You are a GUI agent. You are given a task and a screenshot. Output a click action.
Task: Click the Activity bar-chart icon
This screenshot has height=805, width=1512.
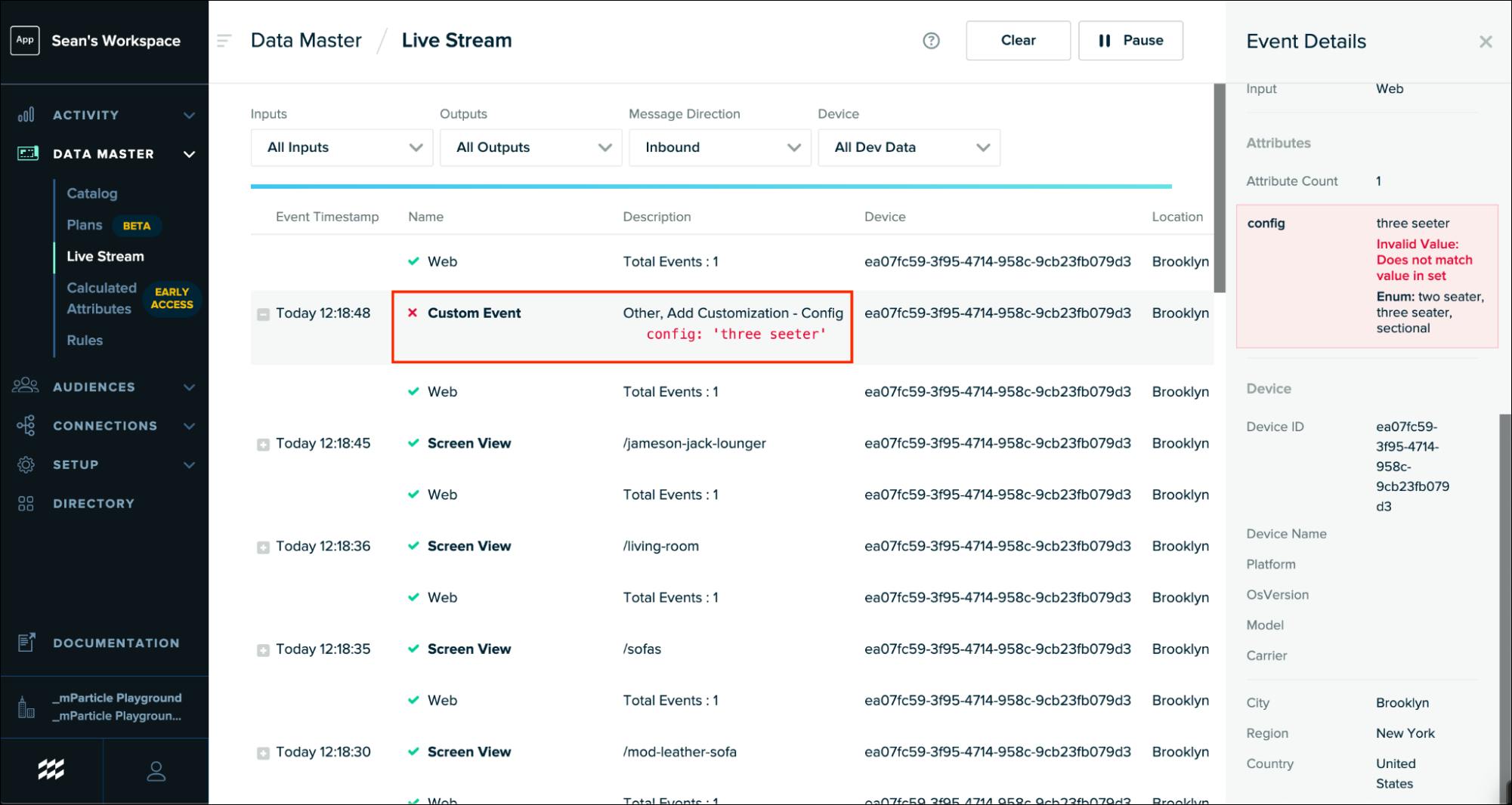click(26, 115)
